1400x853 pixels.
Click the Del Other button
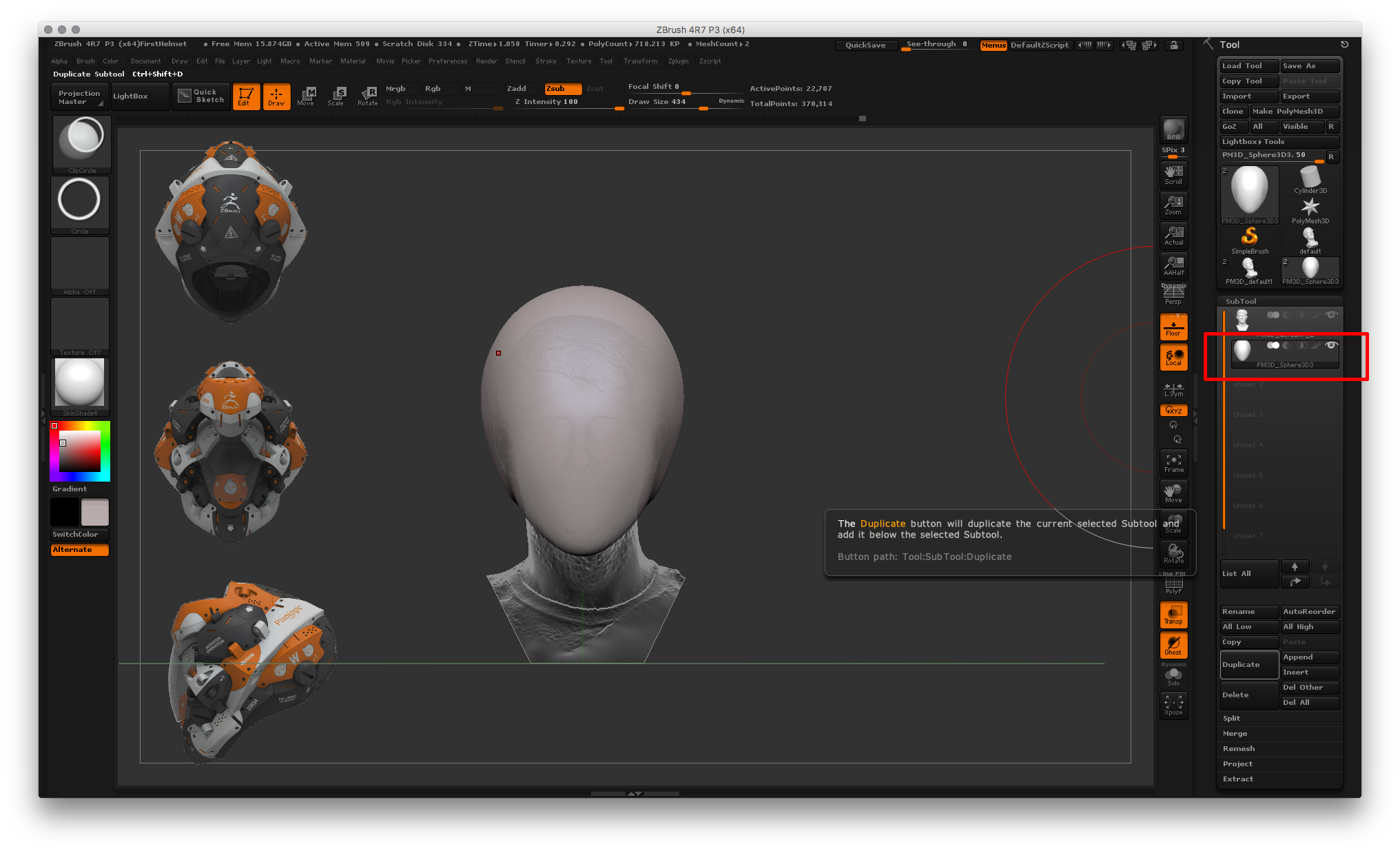[1310, 688]
